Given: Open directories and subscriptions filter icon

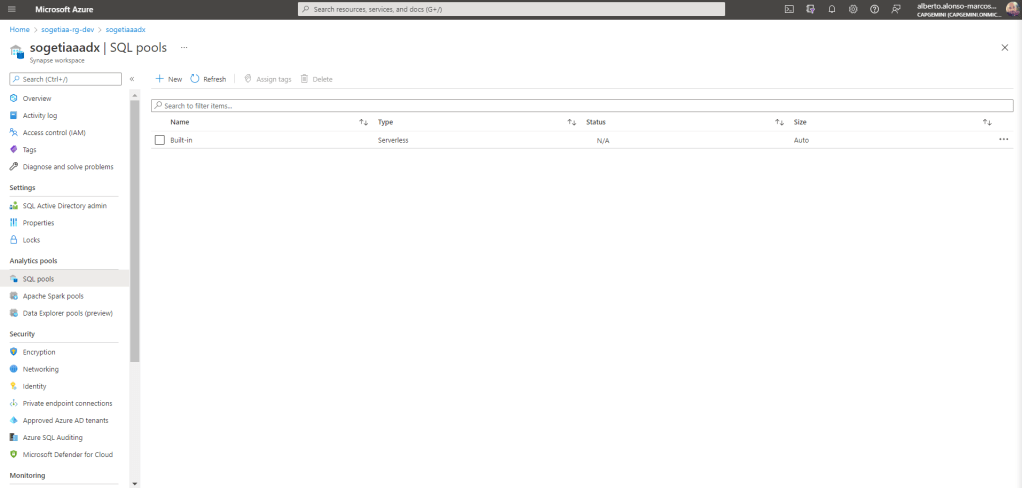Looking at the screenshot, I should (x=810, y=9).
